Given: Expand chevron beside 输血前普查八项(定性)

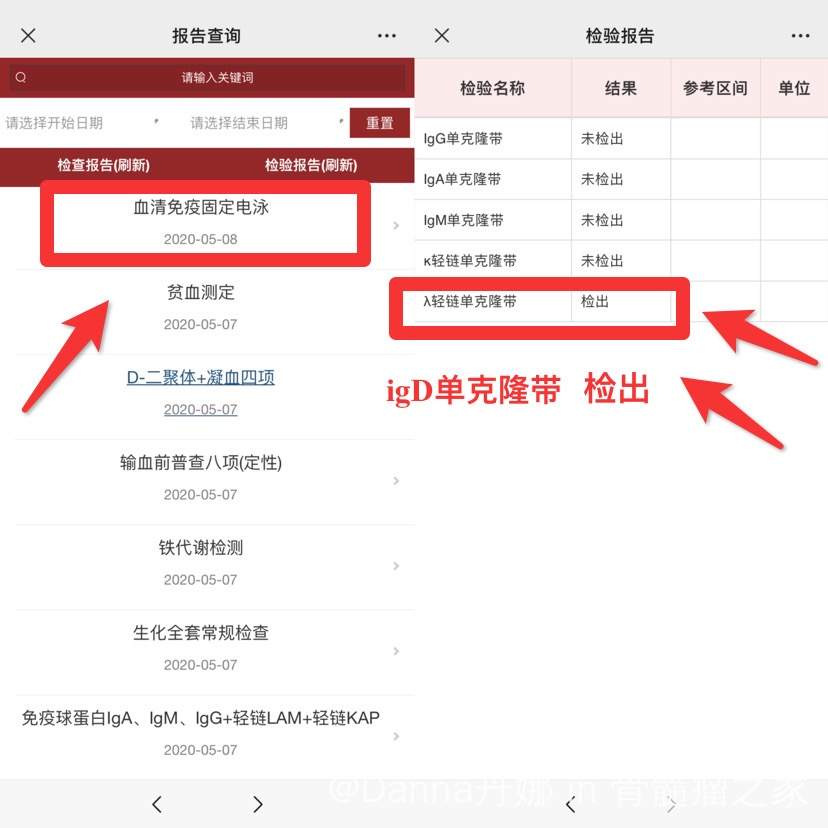Looking at the screenshot, I should (396, 481).
